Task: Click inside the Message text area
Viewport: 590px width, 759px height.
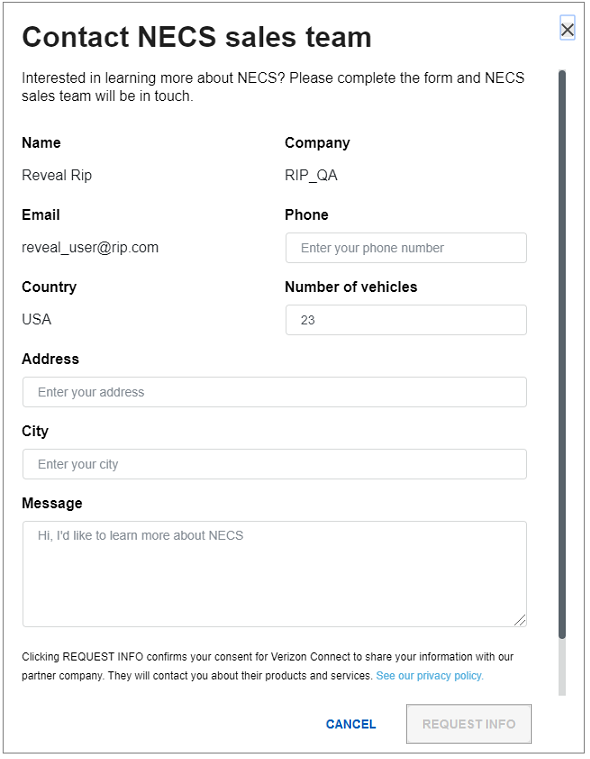Action: tap(274, 574)
